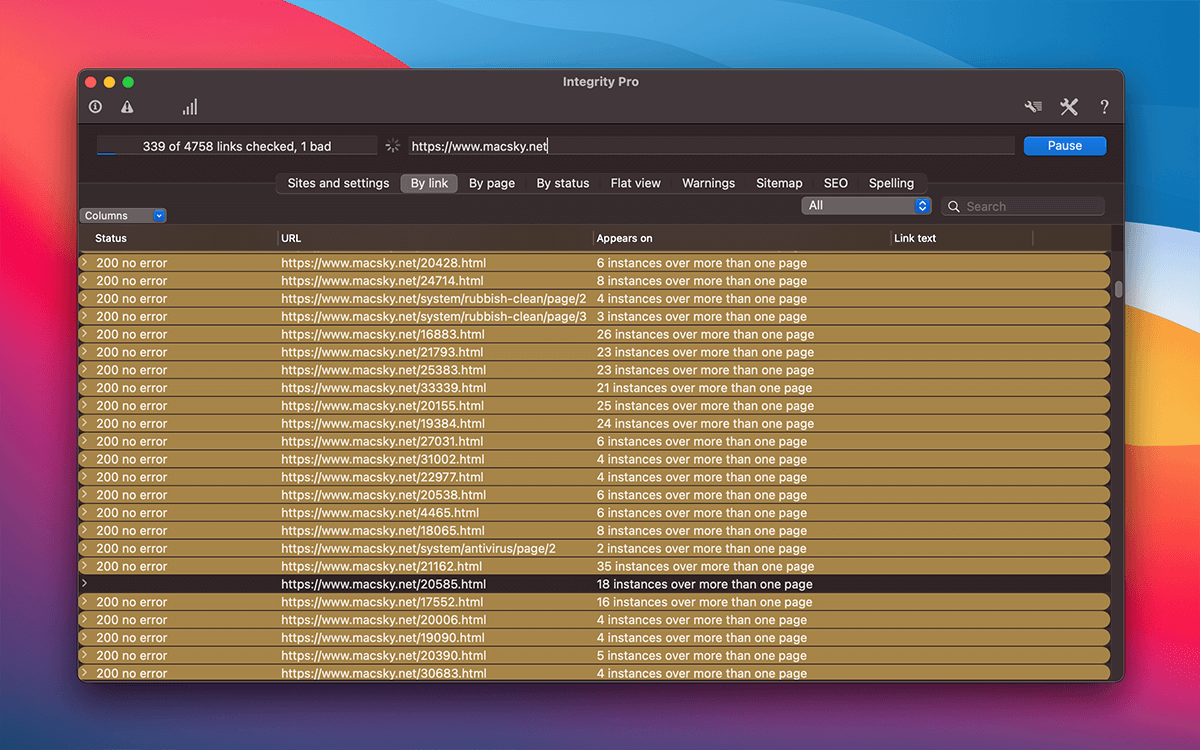
Task: Open the signal bars chart icon
Action: click(x=190, y=107)
